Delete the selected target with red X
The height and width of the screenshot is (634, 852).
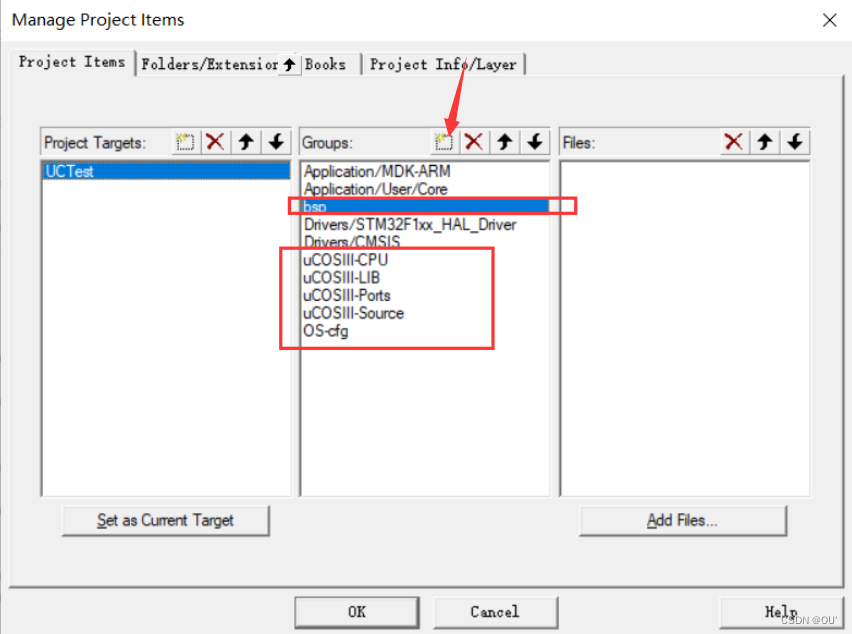[215, 142]
